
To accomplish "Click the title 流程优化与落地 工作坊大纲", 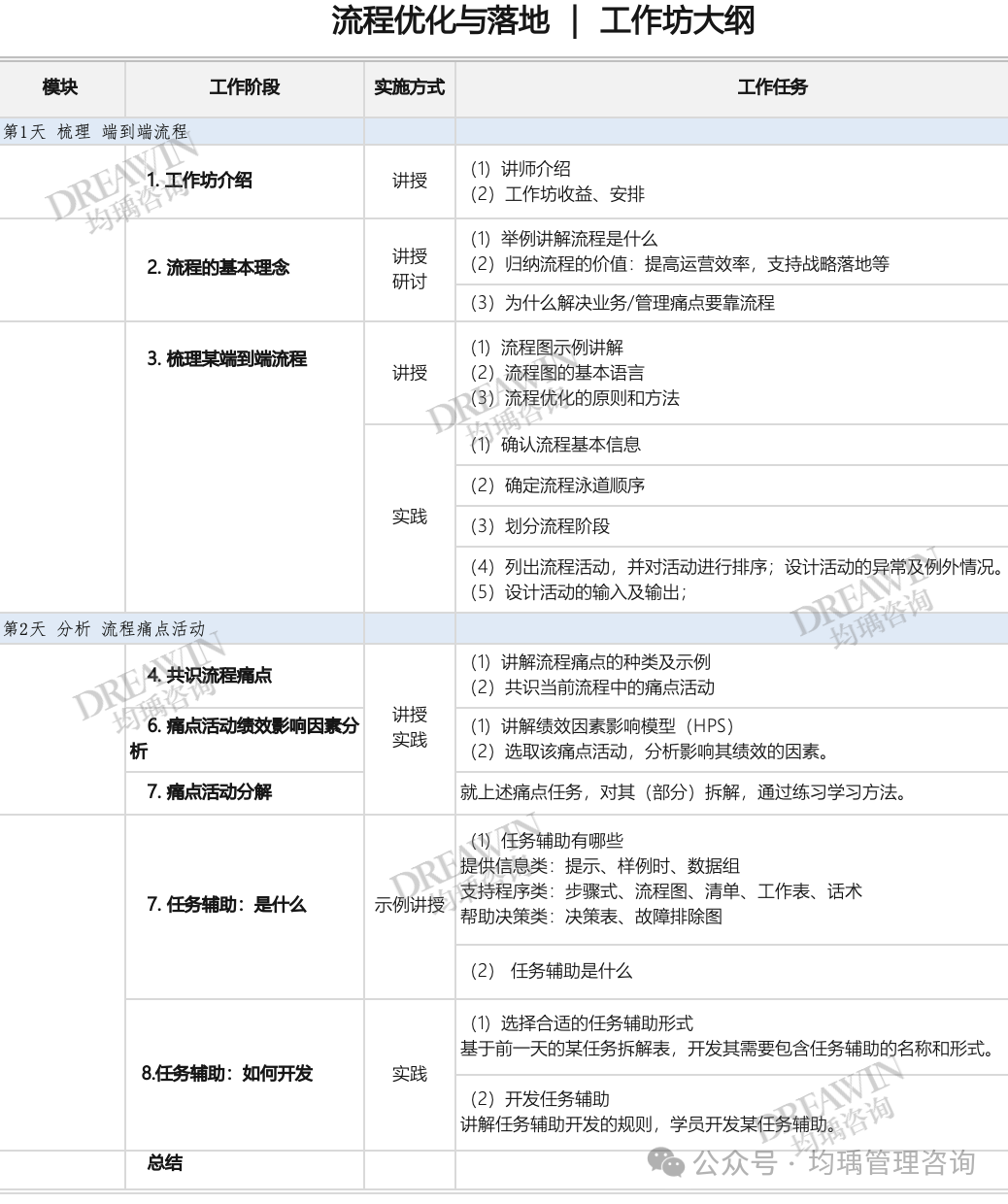I will [543, 20].
